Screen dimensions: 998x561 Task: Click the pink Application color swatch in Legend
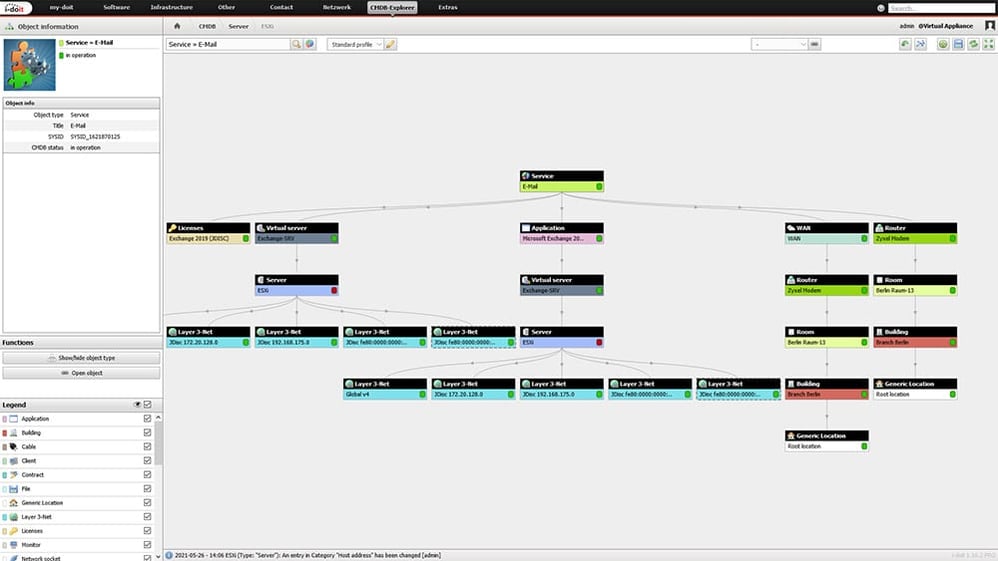pyautogui.click(x=4, y=419)
